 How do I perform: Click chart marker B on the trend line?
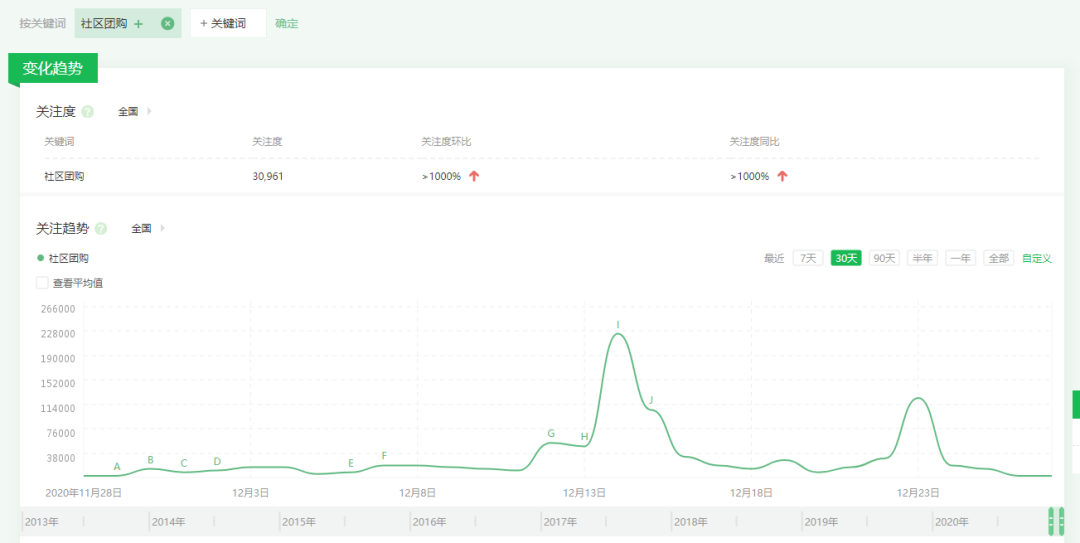point(150,460)
